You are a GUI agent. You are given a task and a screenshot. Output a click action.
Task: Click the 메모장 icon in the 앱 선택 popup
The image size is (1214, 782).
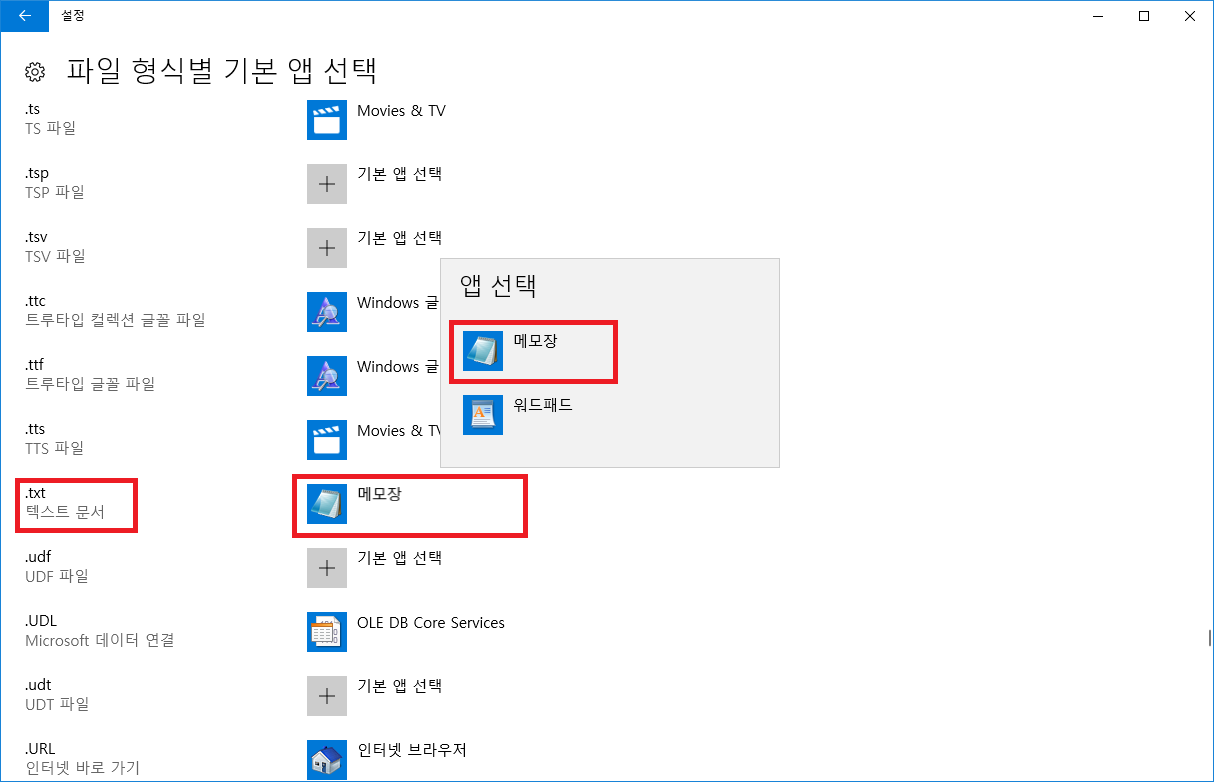click(483, 350)
